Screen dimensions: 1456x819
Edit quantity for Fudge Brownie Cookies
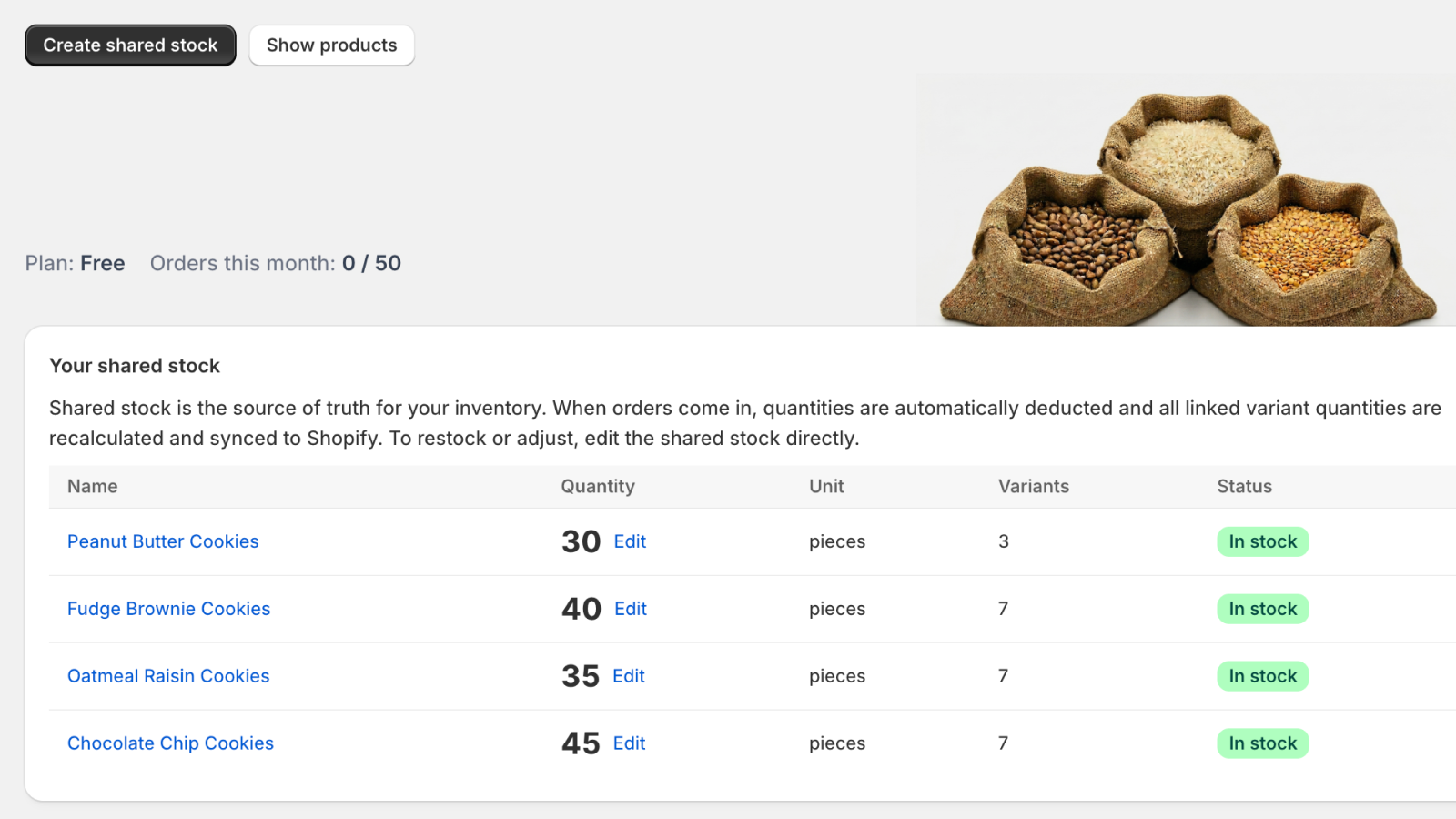(631, 609)
